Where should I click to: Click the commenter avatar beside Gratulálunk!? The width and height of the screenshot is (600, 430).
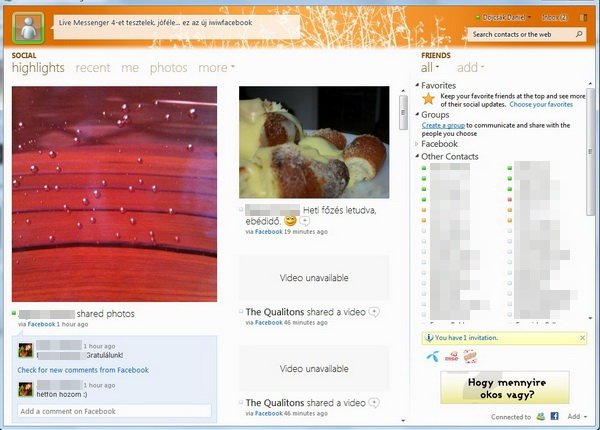point(26,350)
